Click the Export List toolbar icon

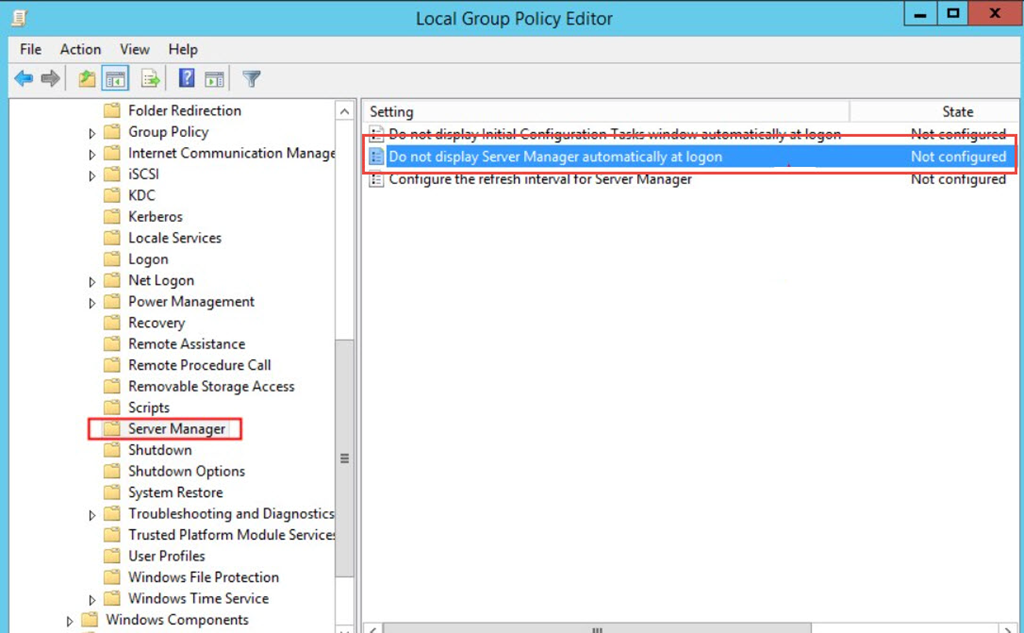pyautogui.click(x=150, y=79)
